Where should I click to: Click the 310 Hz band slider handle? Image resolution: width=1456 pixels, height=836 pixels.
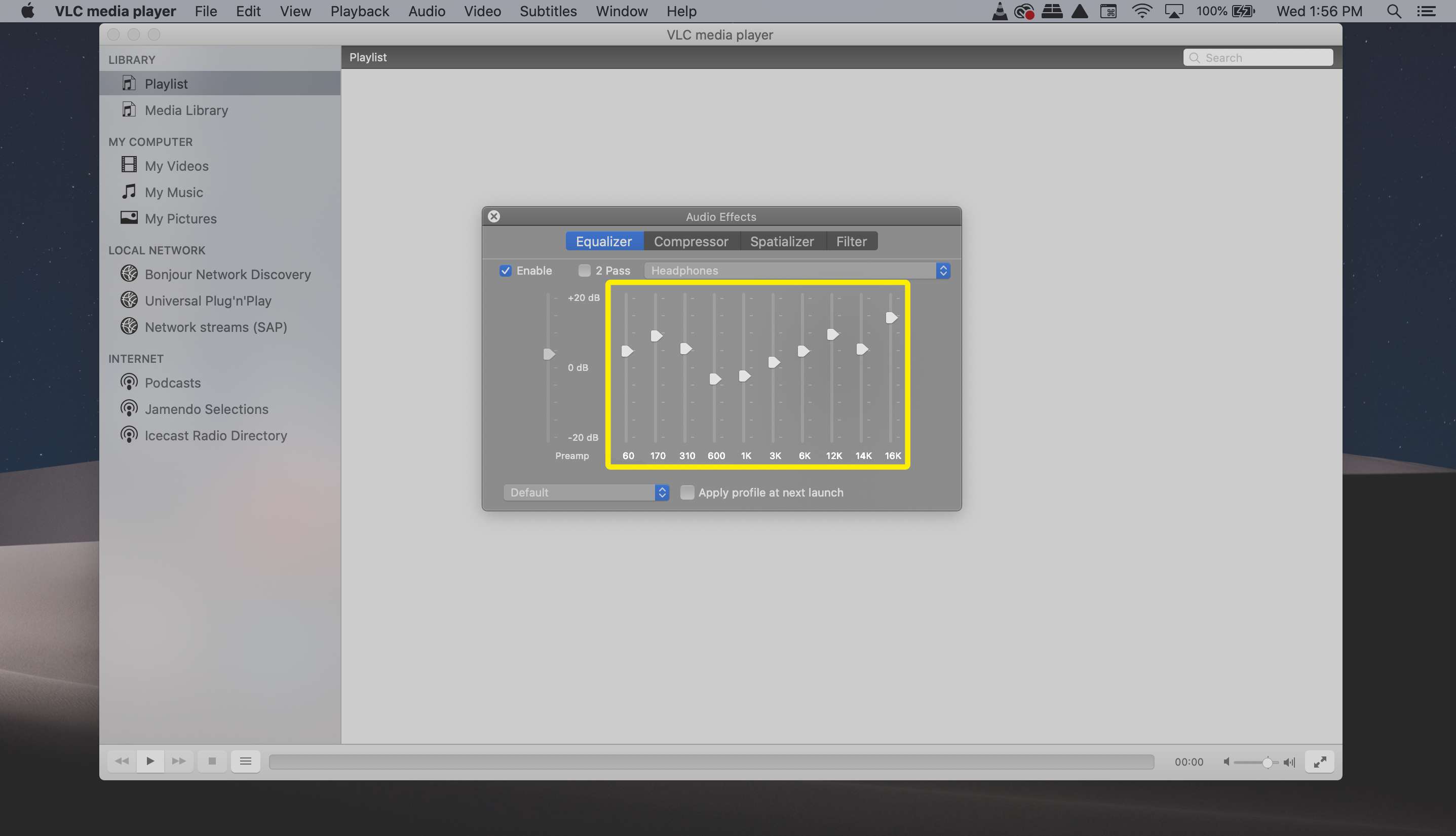[685, 349]
